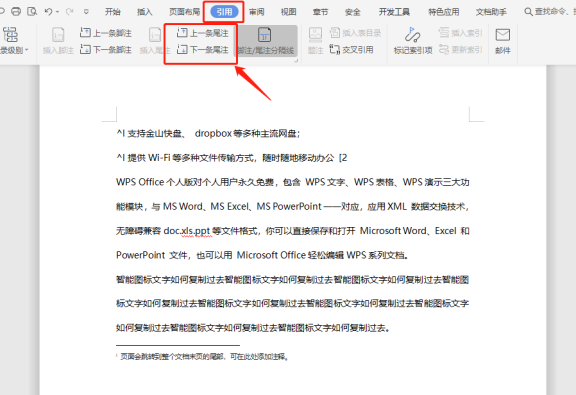Go to previous endnote with 上一条尾注
The width and height of the screenshot is (576, 395).
coord(202,33)
